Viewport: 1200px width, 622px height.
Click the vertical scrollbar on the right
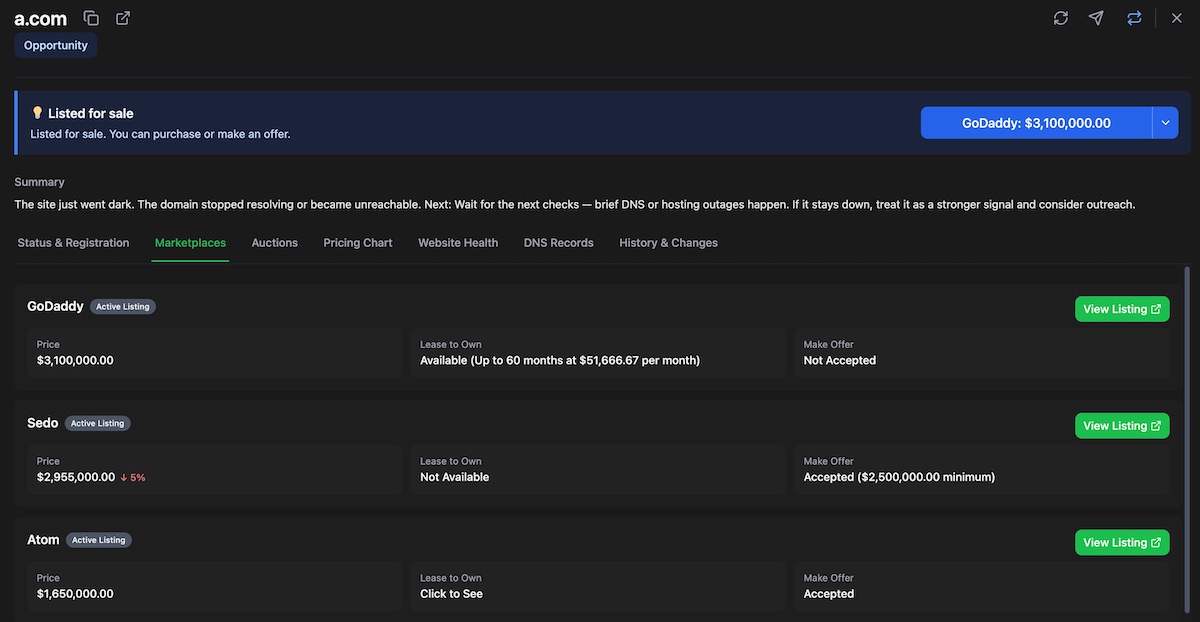click(x=1187, y=440)
